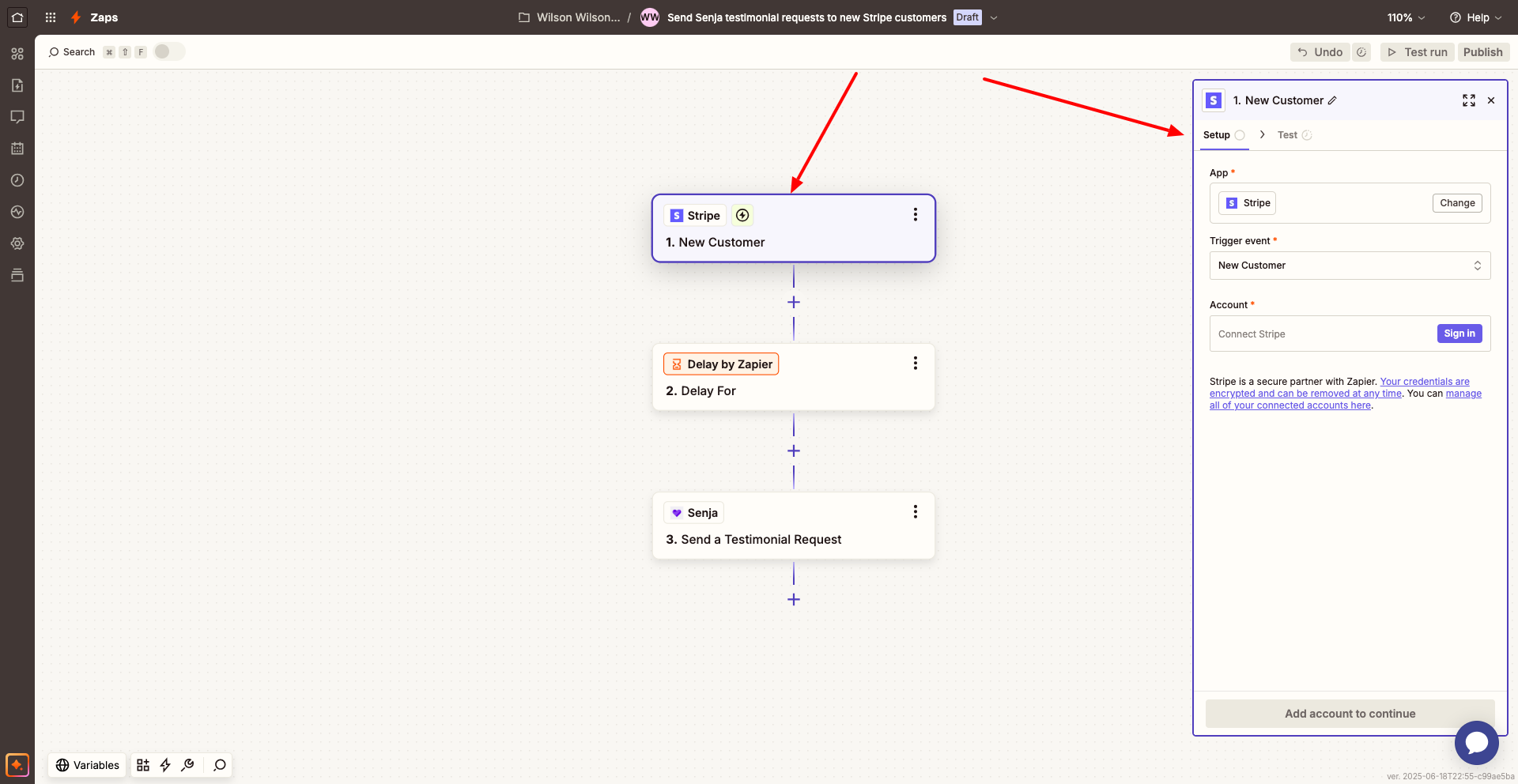Open the sidebar versions stack icon
1518x784 pixels.
coord(17,275)
